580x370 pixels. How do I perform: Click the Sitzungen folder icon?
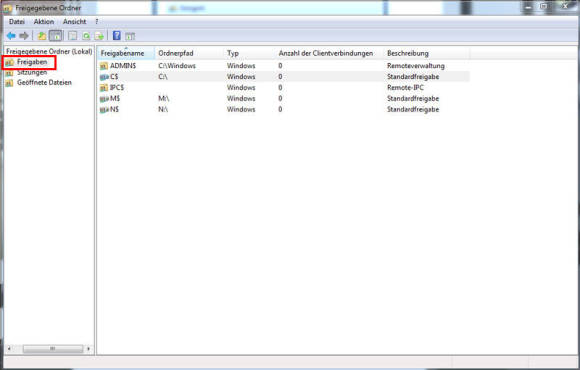tap(10, 73)
